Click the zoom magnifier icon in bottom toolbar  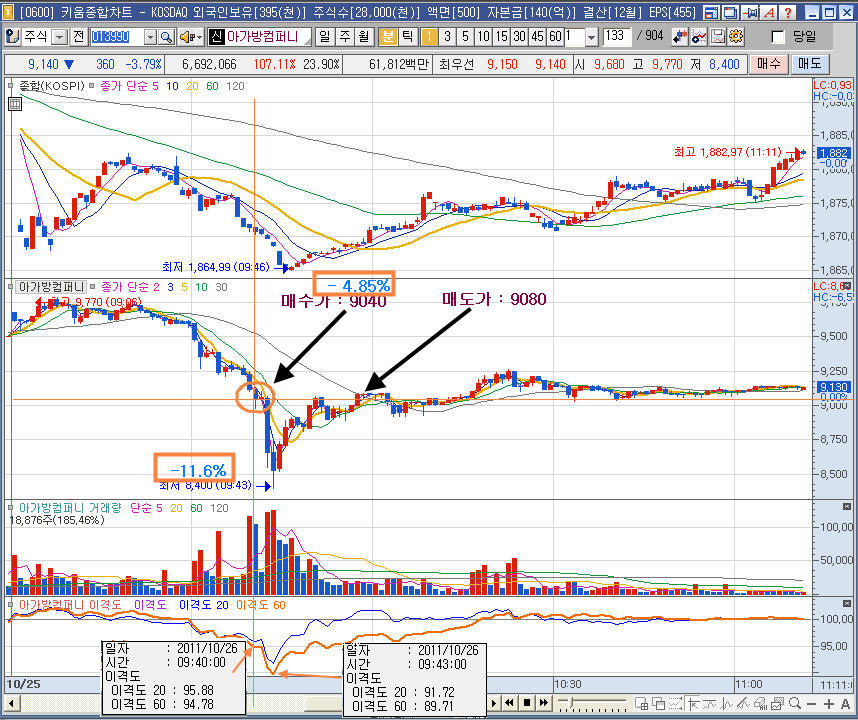pyautogui.click(x=795, y=703)
